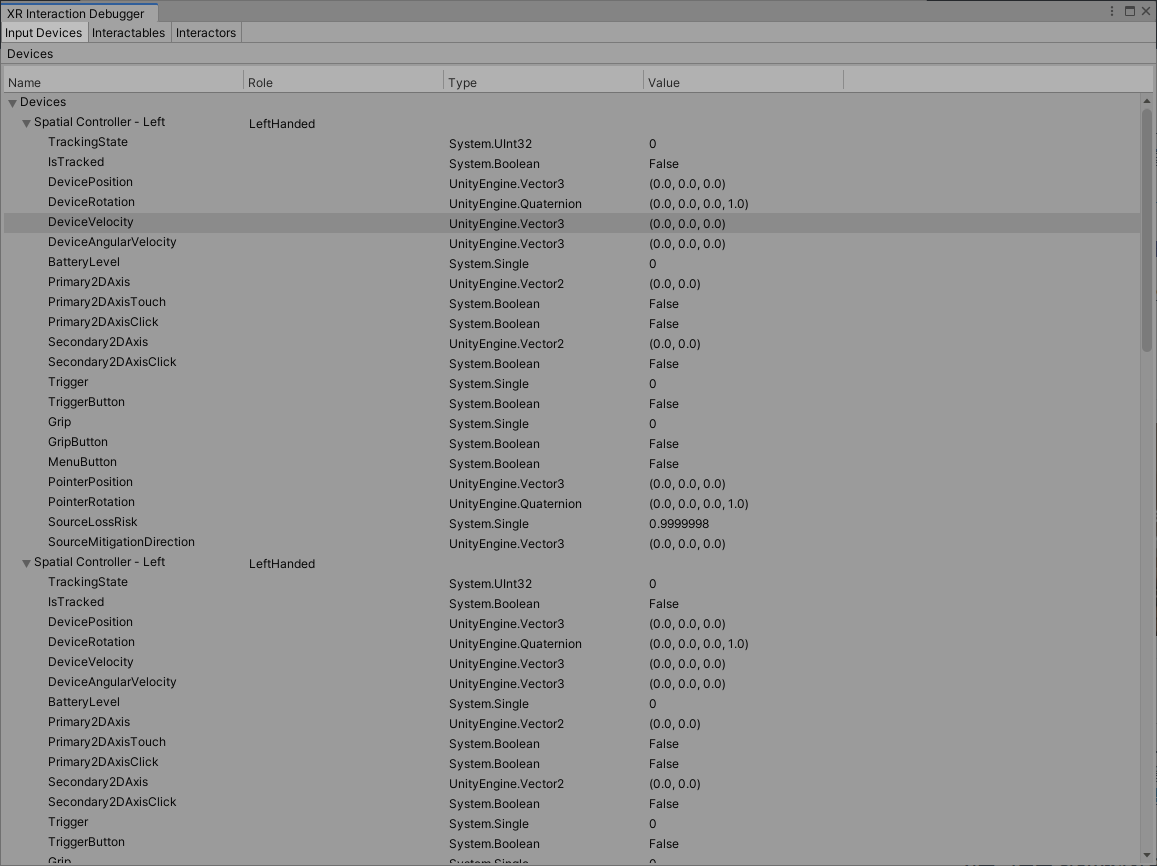The width and height of the screenshot is (1161, 866).
Task: Select BatteryLevel under the first Spatial Controller
Action: [572, 263]
